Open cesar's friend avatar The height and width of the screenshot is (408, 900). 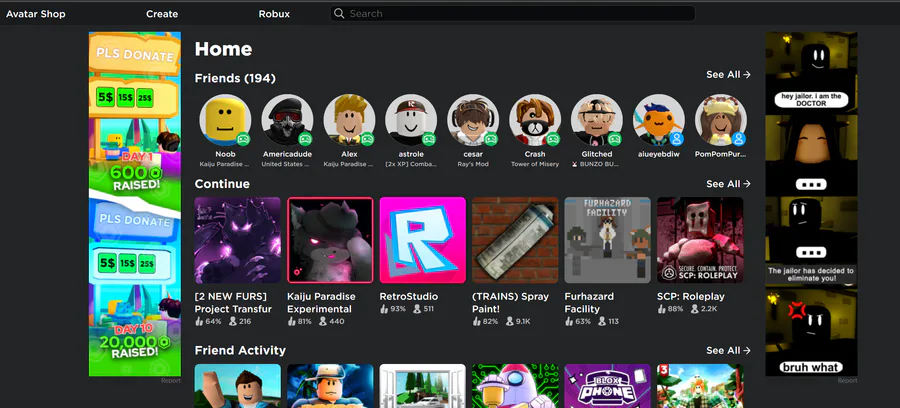coord(473,120)
